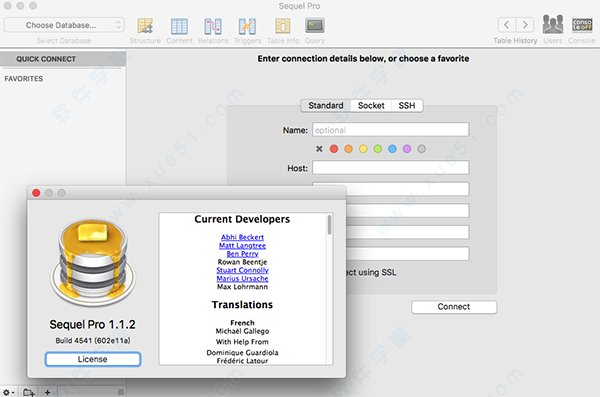Open the Relations view icon
The image size is (600, 397).
tap(213, 26)
